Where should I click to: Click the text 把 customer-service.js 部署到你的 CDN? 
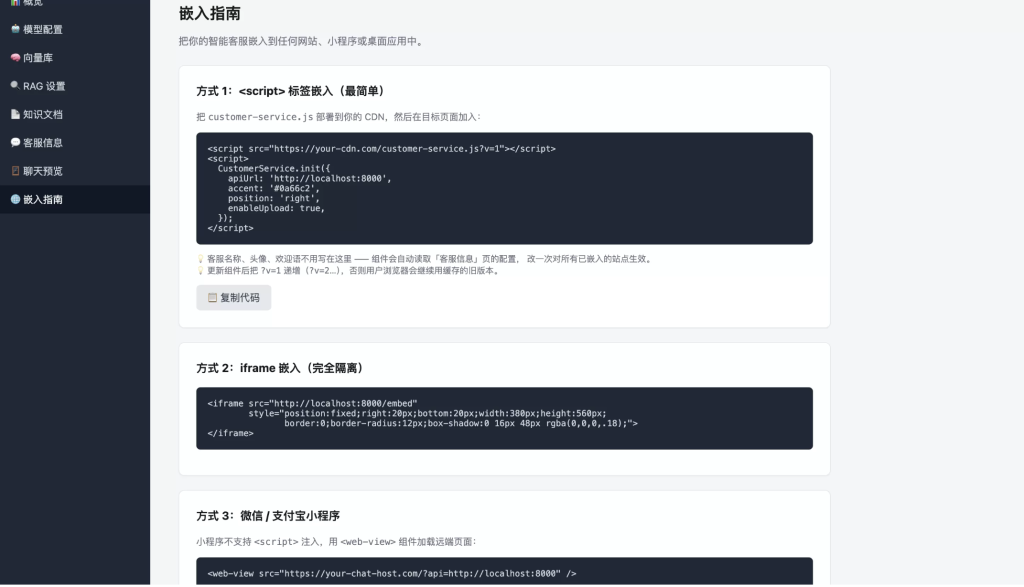pyautogui.click(x=338, y=117)
